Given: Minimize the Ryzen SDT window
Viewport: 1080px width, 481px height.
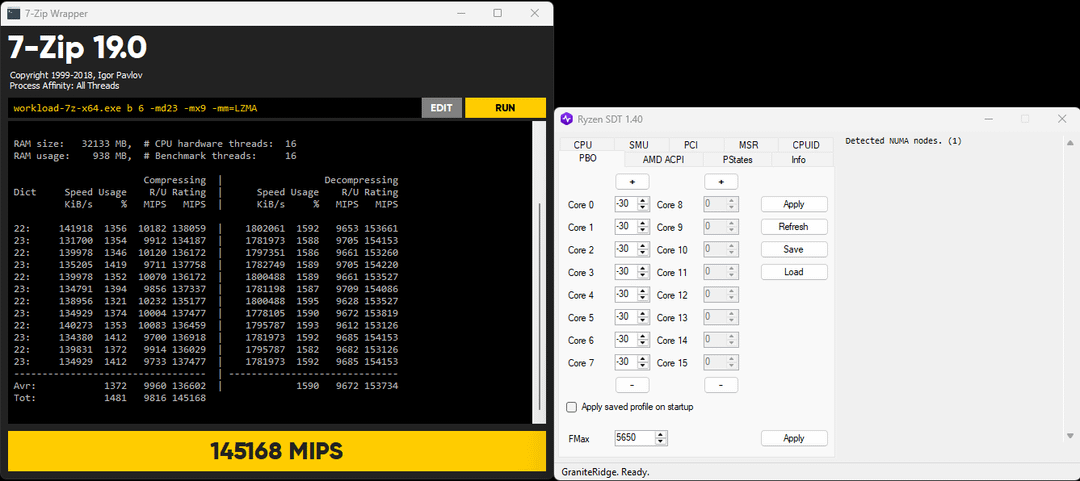Looking at the screenshot, I should pyautogui.click(x=985, y=119).
